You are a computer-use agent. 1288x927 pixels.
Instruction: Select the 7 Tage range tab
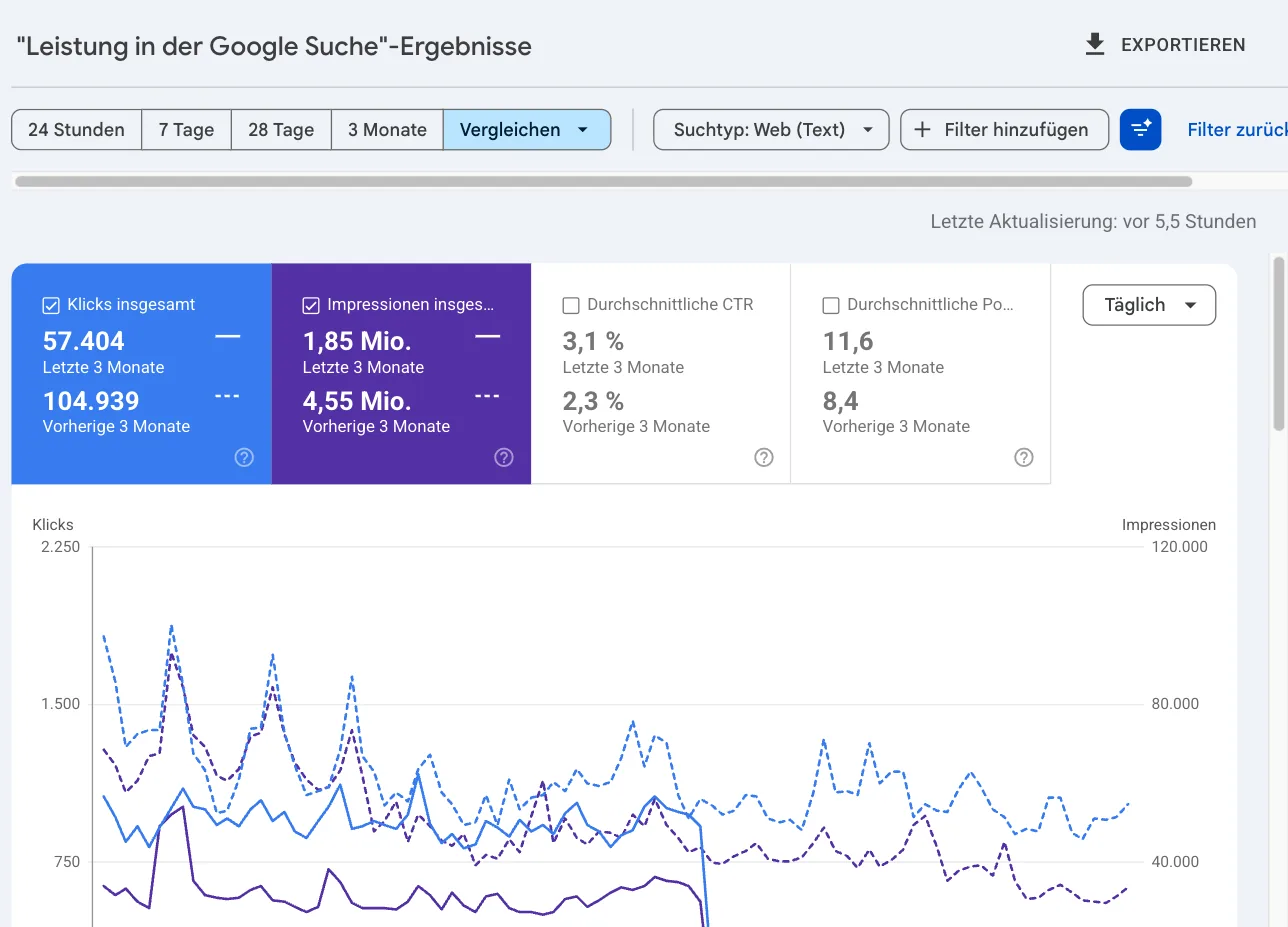186,130
